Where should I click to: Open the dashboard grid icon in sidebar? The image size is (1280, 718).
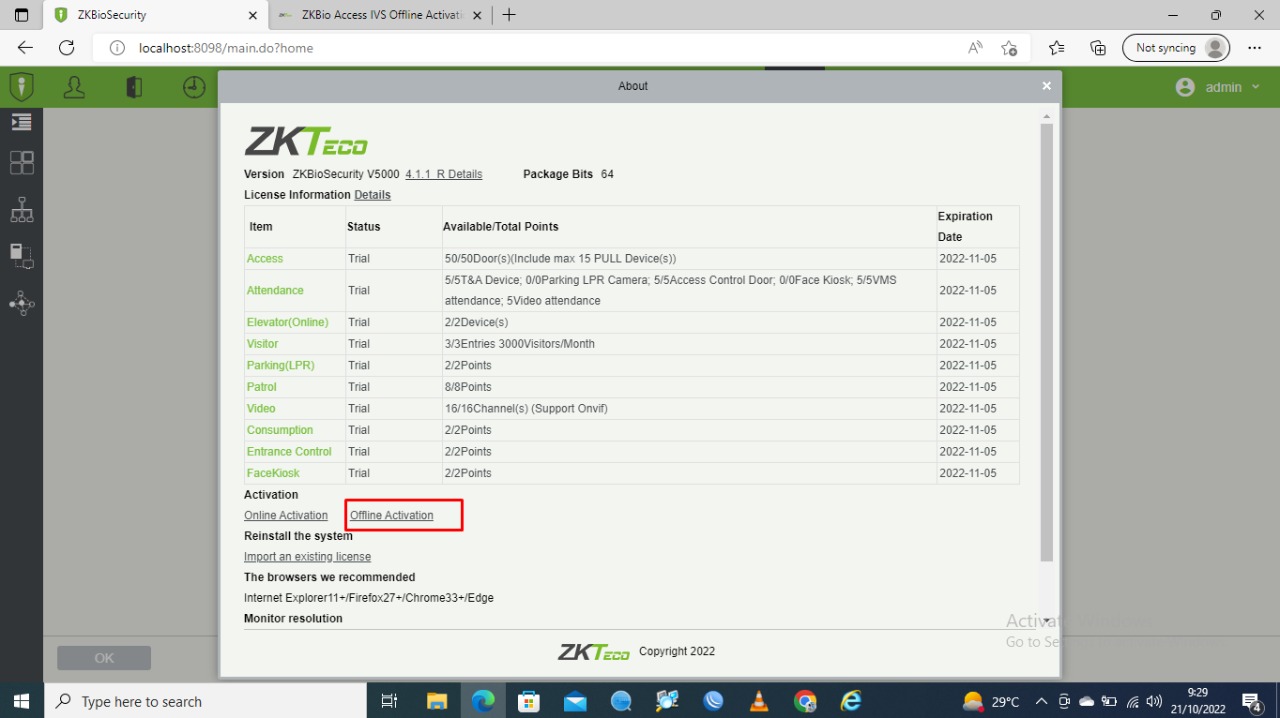[x=21, y=162]
